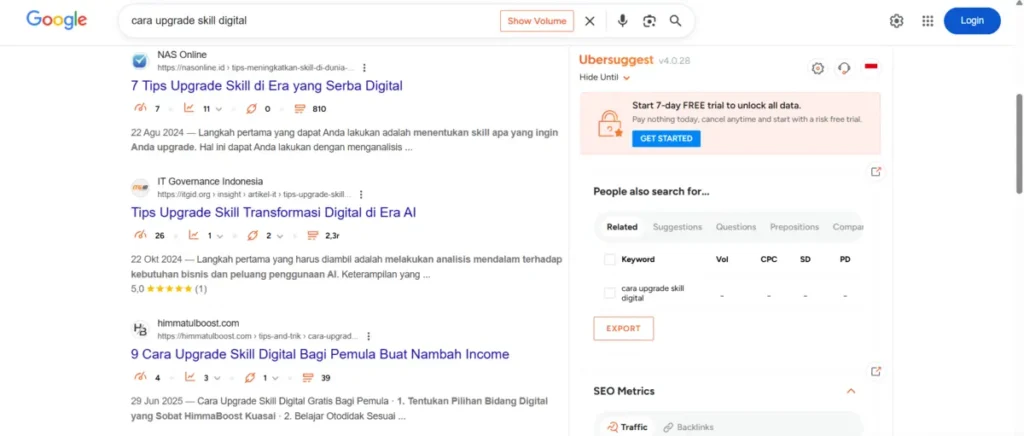Click traffic chart icon on himmatulboost result
This screenshot has width=1024, height=436.
190,377
